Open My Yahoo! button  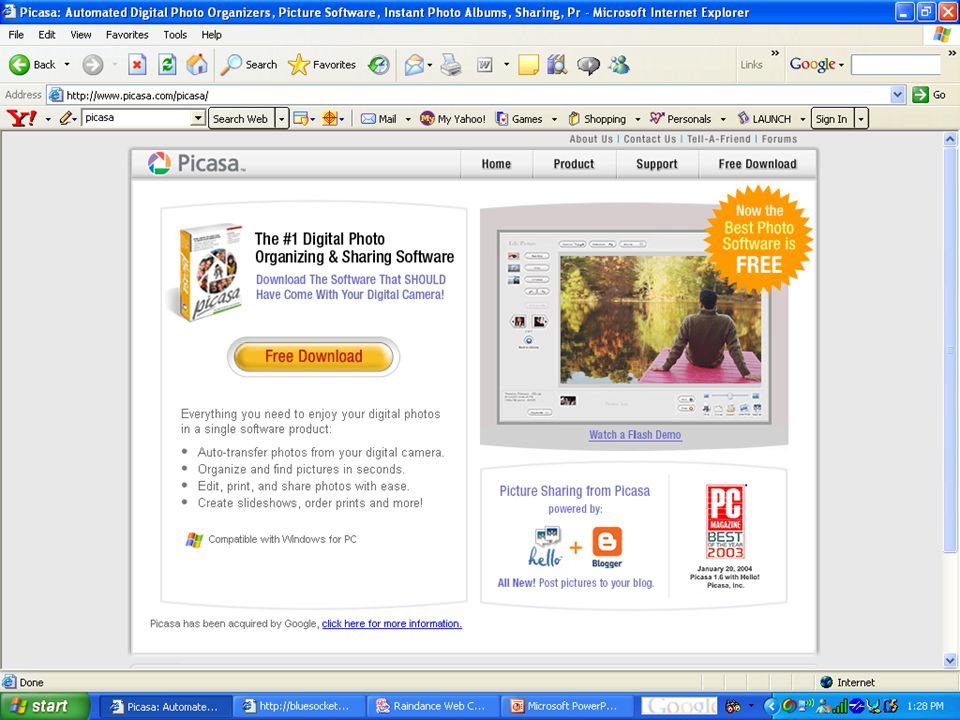pos(452,119)
